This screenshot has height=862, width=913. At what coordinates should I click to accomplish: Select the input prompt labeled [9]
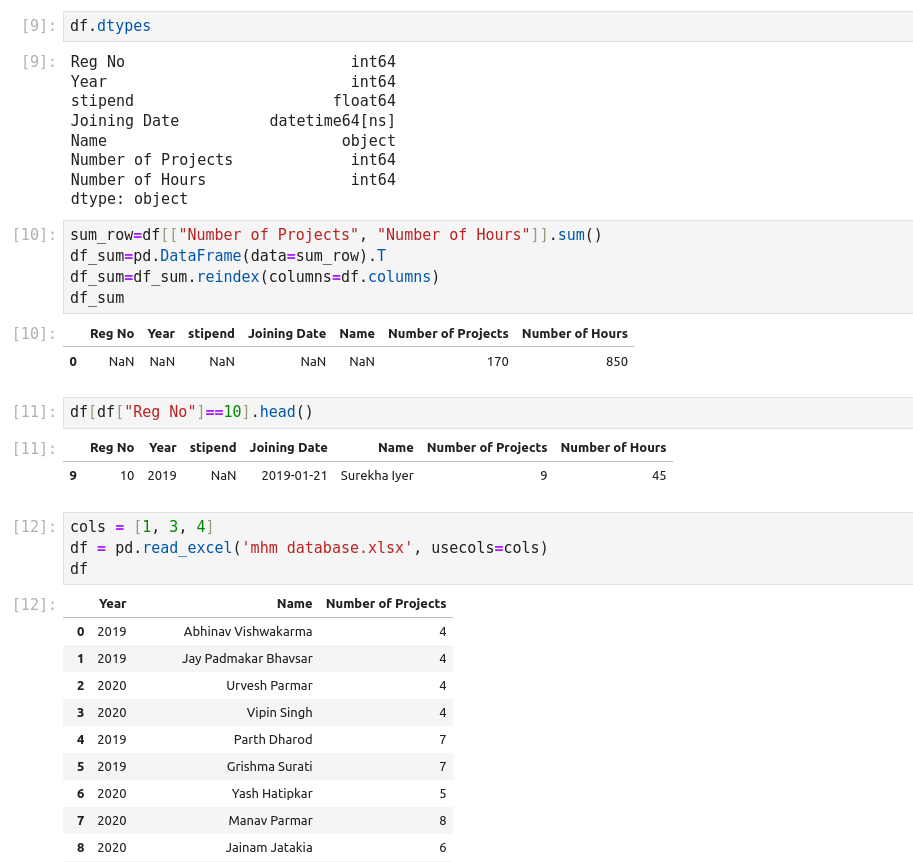38,26
